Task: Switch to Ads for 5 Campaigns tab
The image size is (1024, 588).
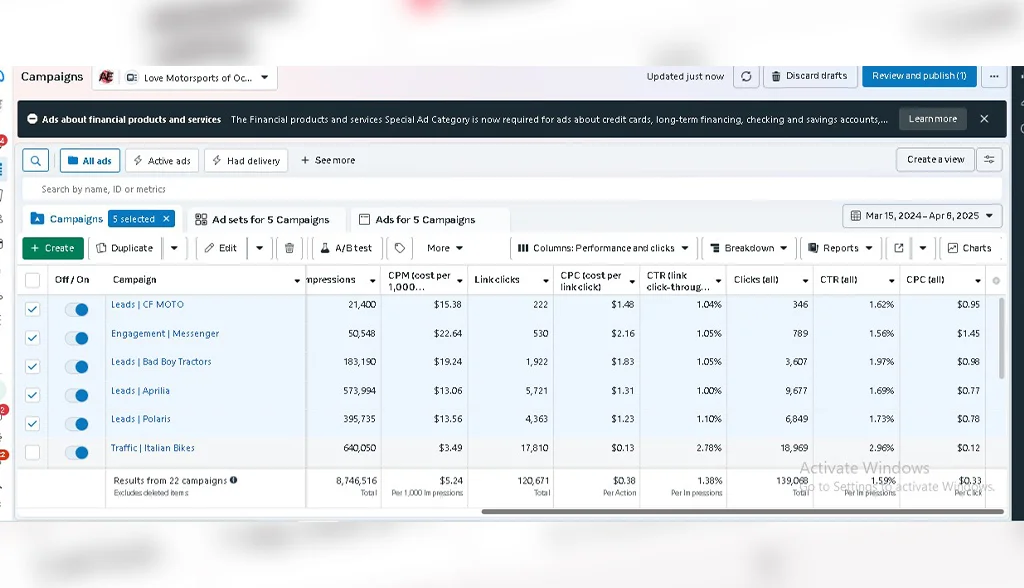Action: point(426,220)
